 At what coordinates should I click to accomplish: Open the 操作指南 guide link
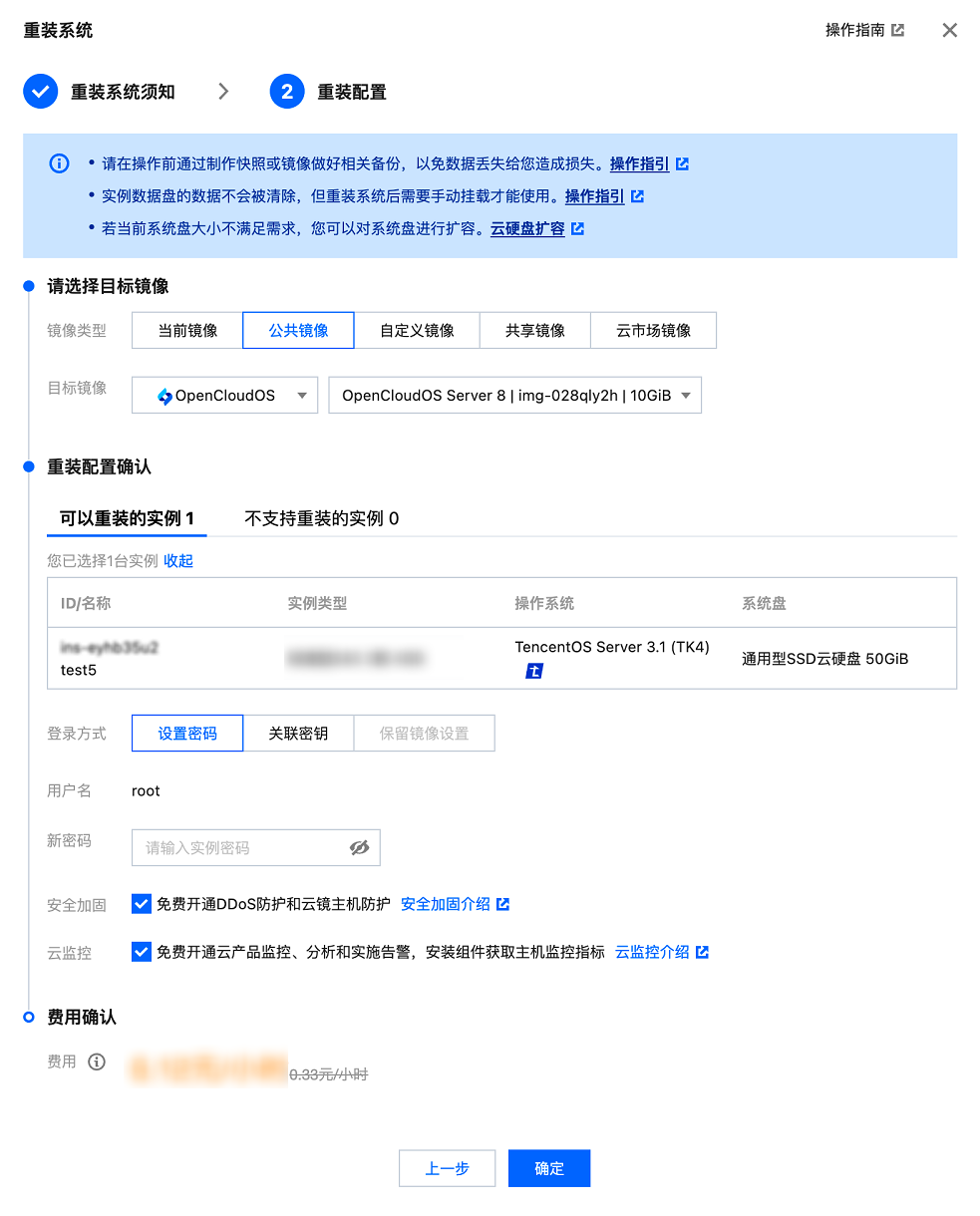coord(855,30)
